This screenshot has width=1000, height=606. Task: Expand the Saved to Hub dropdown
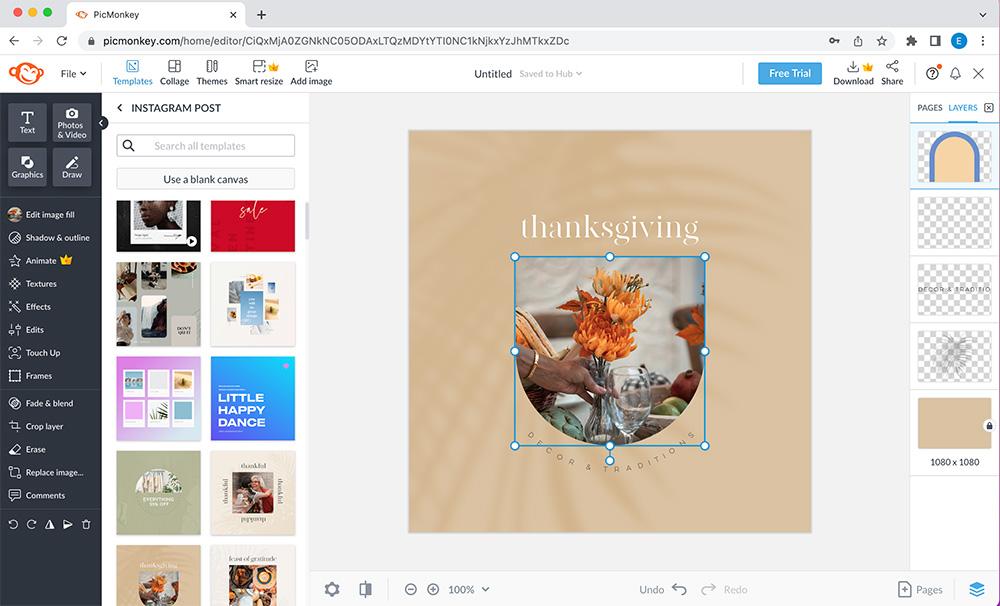553,73
